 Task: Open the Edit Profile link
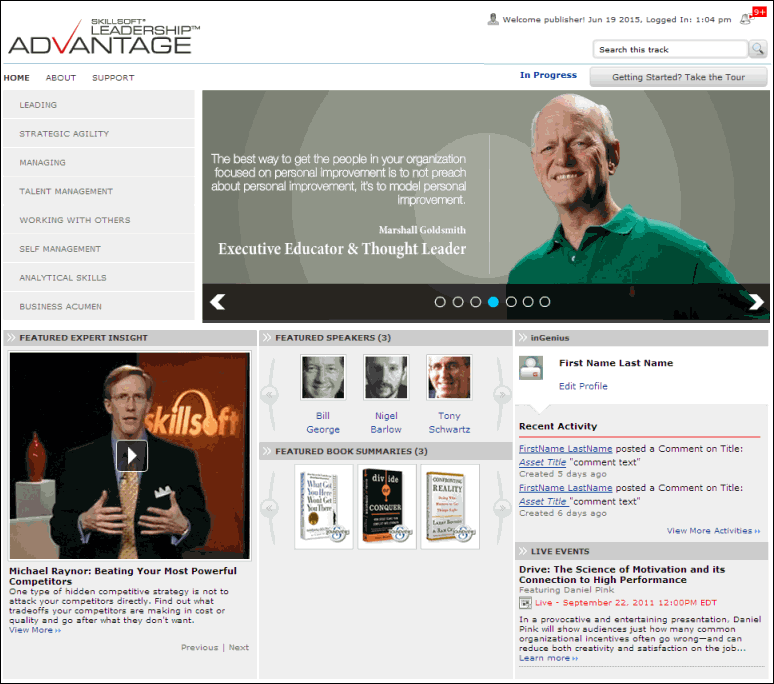coord(583,386)
